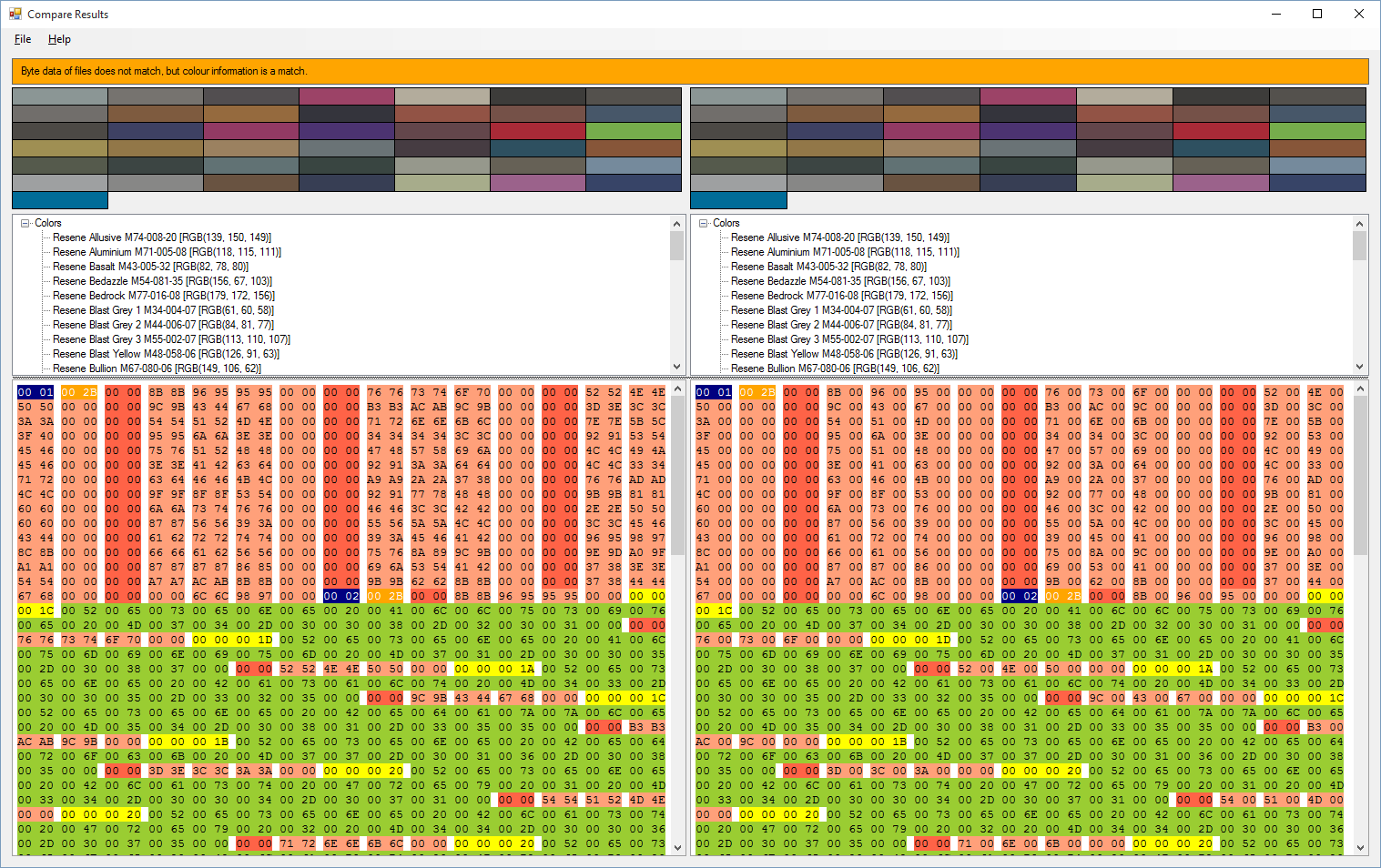Open the File menu

(x=23, y=39)
